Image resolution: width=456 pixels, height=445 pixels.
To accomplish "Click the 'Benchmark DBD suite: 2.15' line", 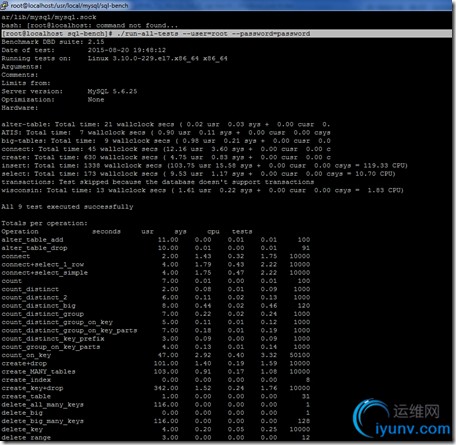I will point(53,42).
